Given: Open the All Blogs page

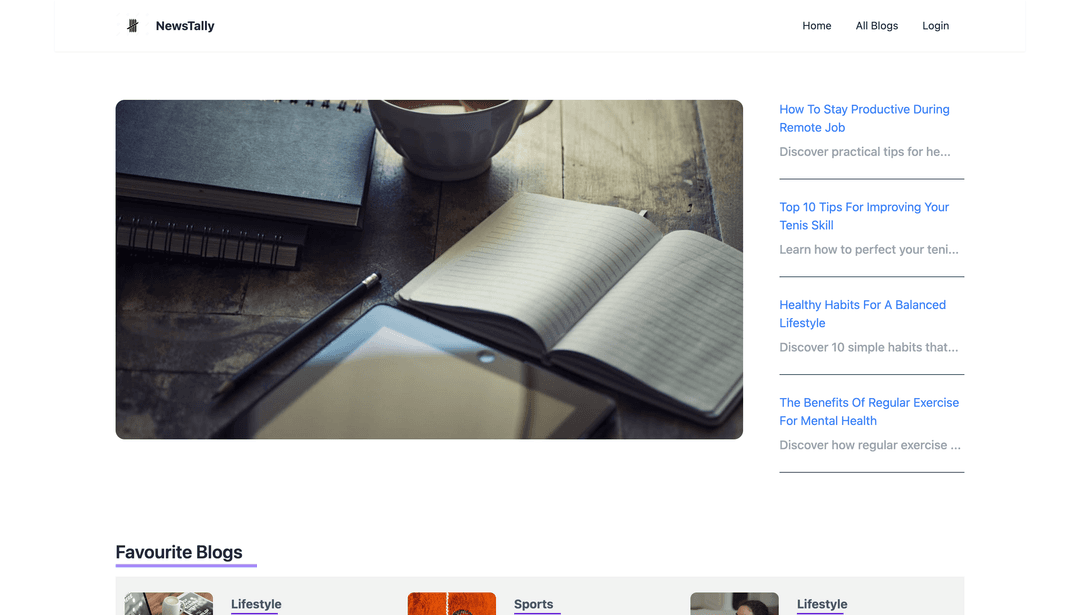Looking at the screenshot, I should point(876,26).
